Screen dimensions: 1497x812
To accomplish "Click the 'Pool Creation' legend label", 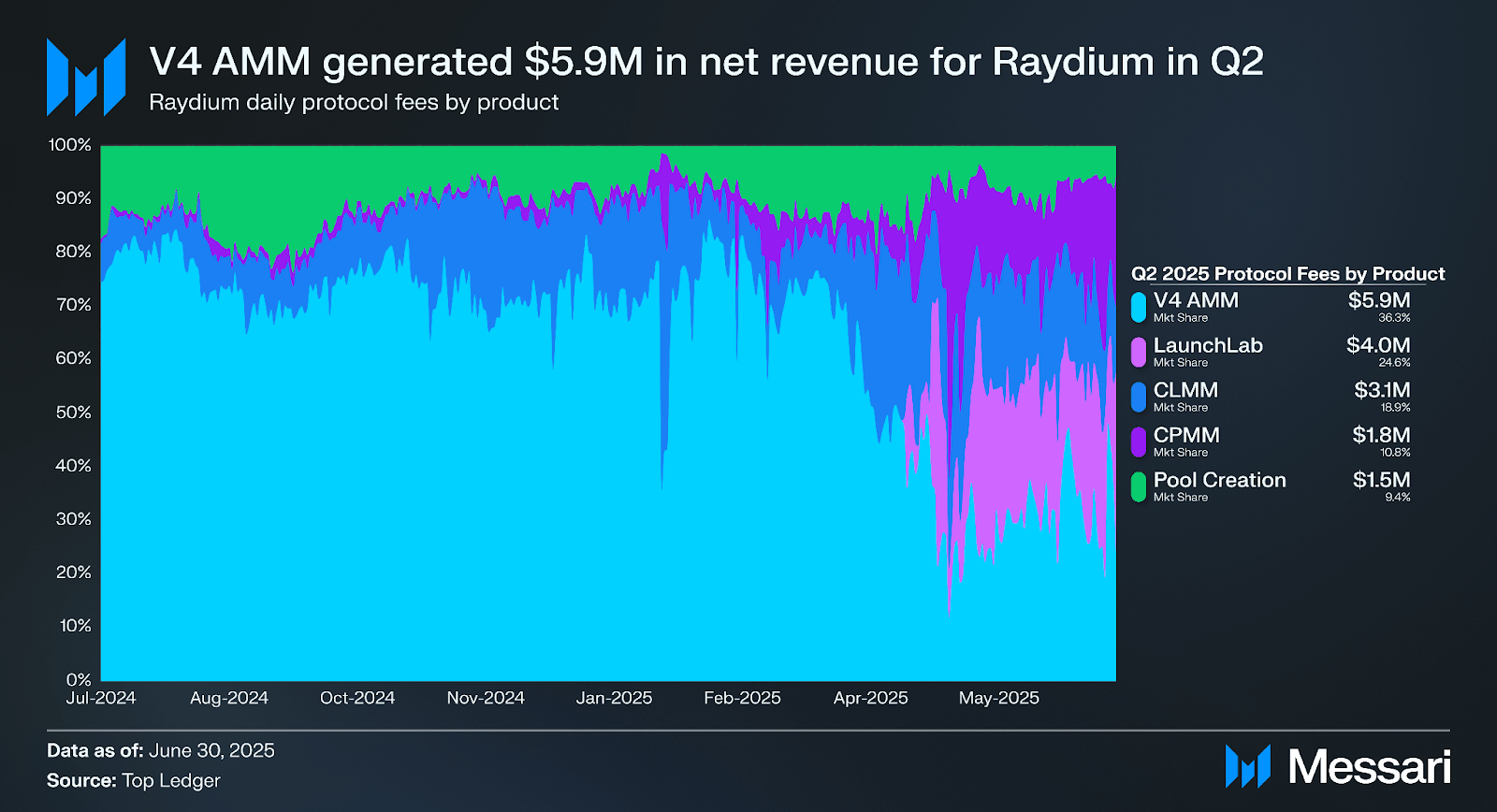I will coord(1220,480).
